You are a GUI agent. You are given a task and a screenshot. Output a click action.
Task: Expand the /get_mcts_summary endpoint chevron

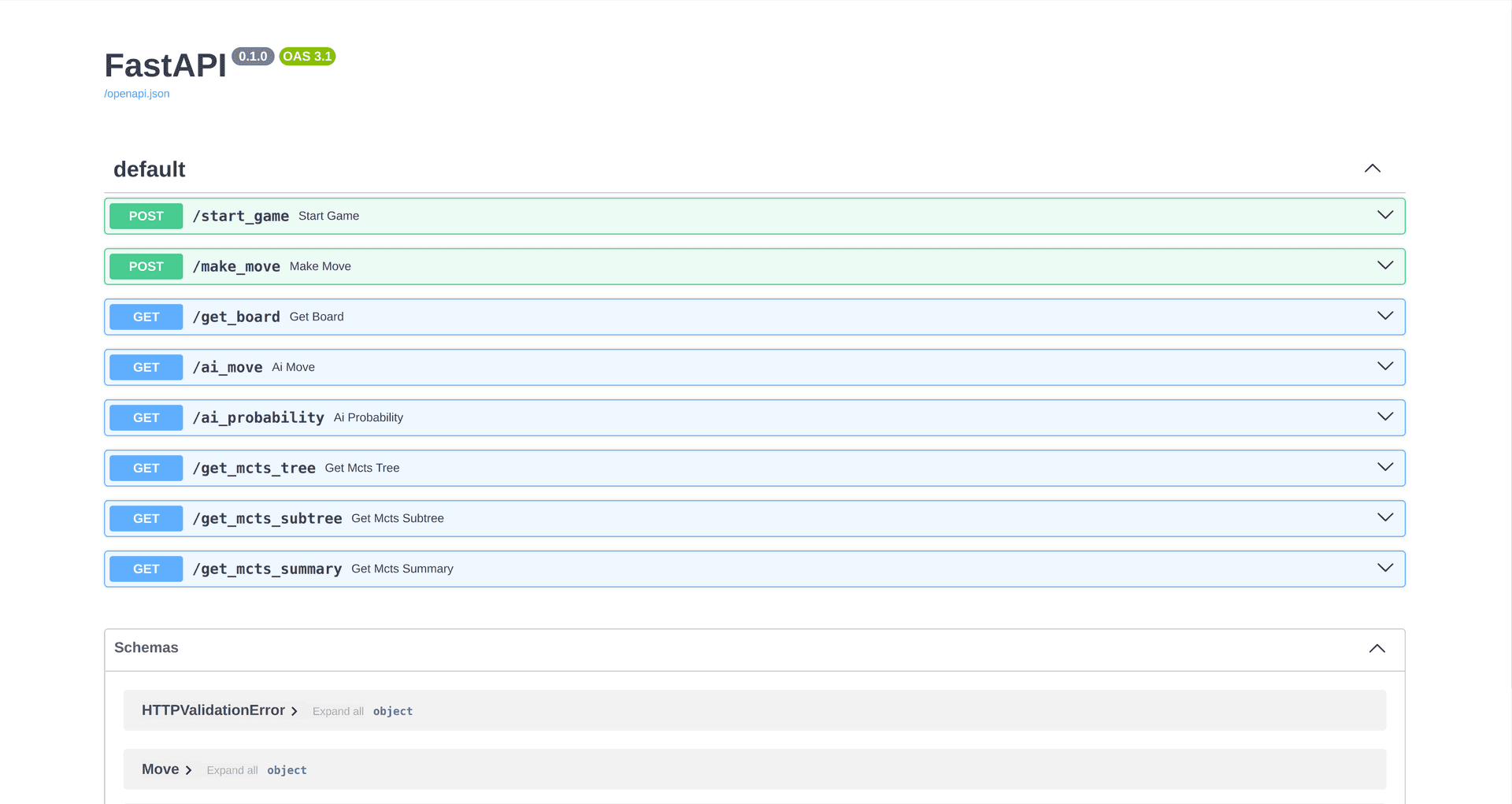point(1385,568)
